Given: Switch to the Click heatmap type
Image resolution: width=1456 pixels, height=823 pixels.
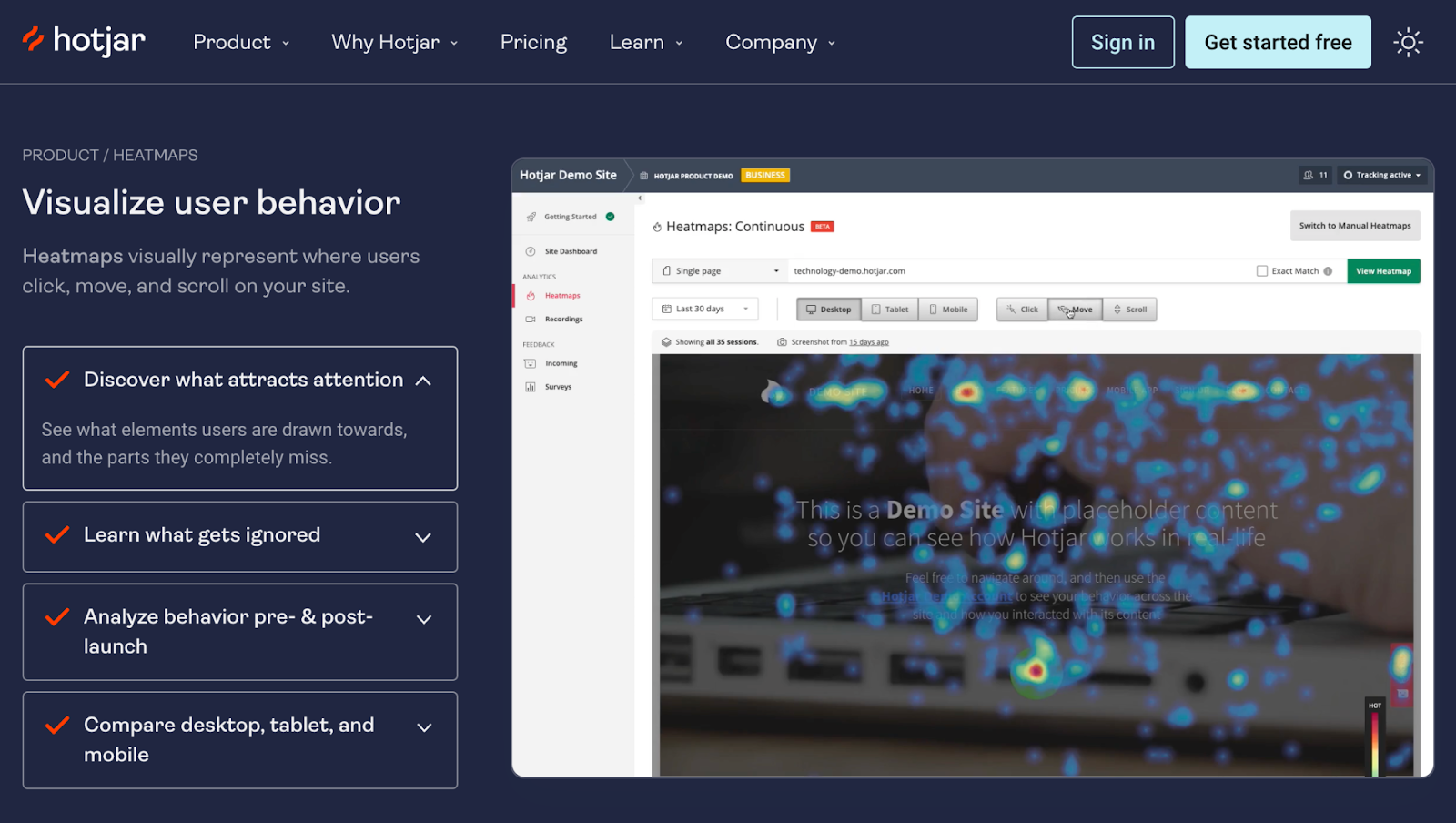Looking at the screenshot, I should 1022,310.
